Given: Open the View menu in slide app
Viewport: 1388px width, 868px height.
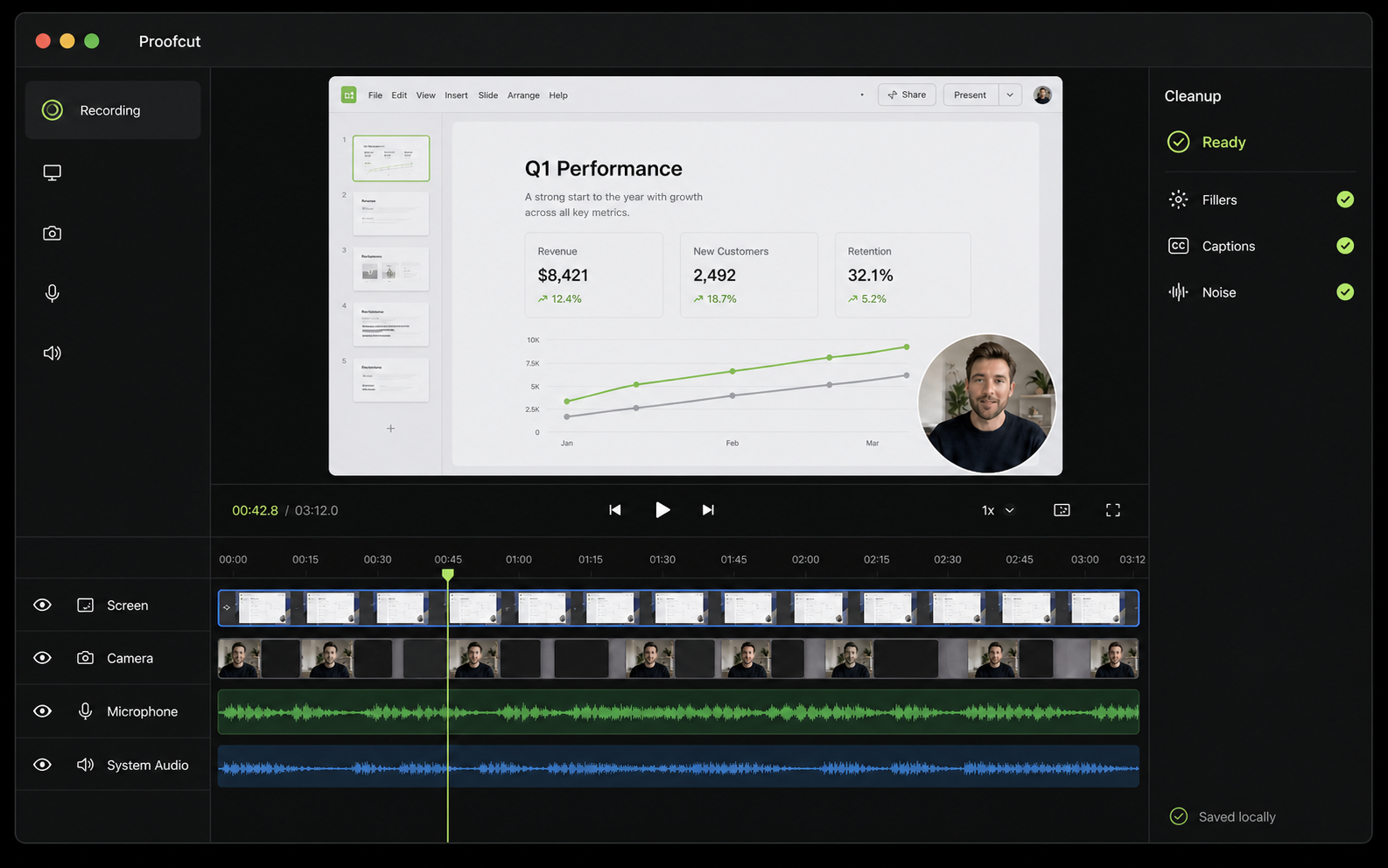Looking at the screenshot, I should 426,95.
